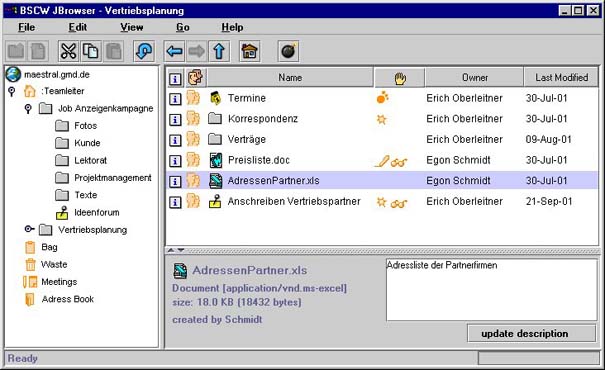Open Meetings in the tree
The height and width of the screenshot is (370, 605).
pos(59,282)
